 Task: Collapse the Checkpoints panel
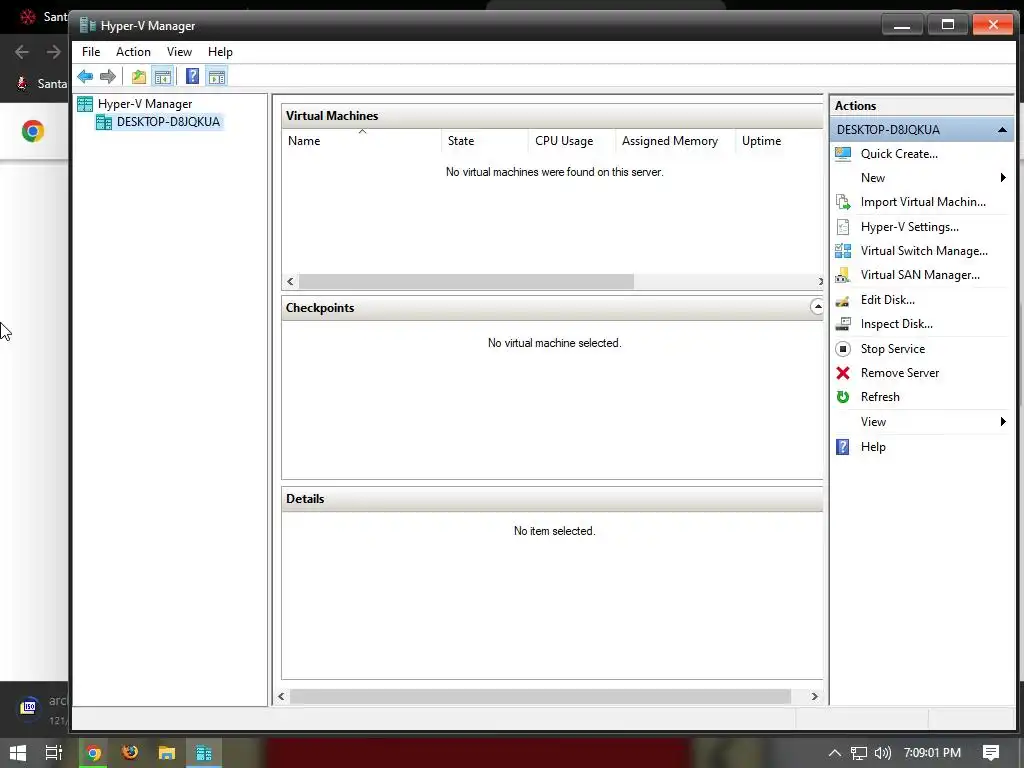point(817,306)
